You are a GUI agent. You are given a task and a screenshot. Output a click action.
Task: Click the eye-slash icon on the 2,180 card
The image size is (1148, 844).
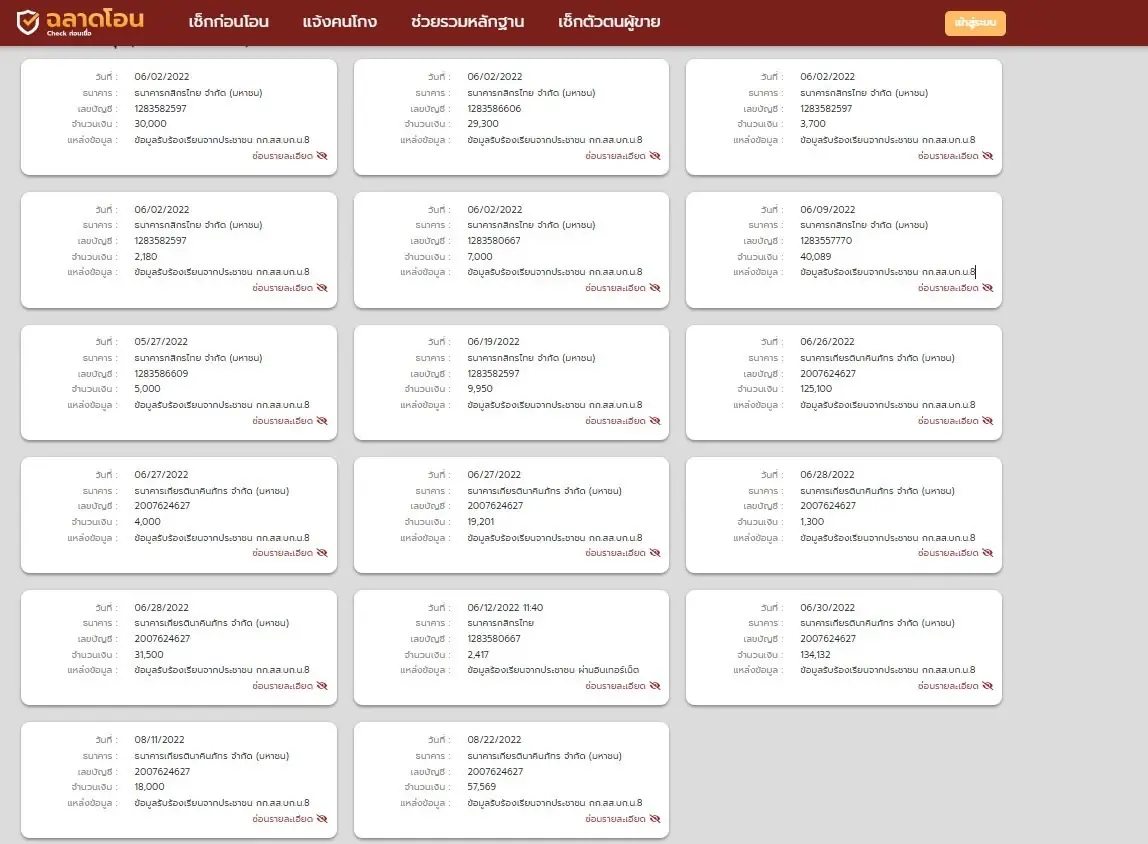[322, 288]
